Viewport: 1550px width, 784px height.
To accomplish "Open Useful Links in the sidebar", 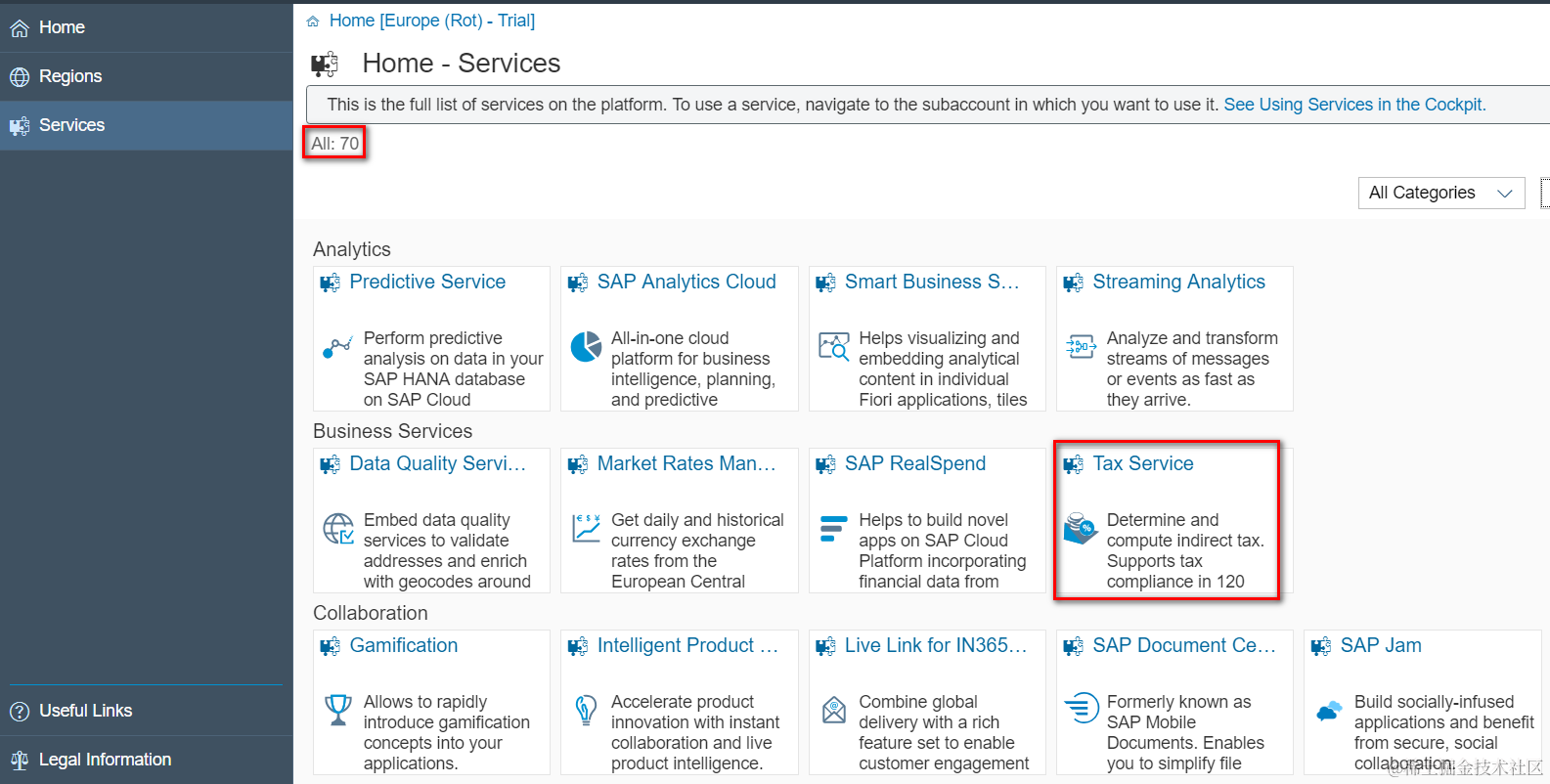I will click(x=147, y=711).
